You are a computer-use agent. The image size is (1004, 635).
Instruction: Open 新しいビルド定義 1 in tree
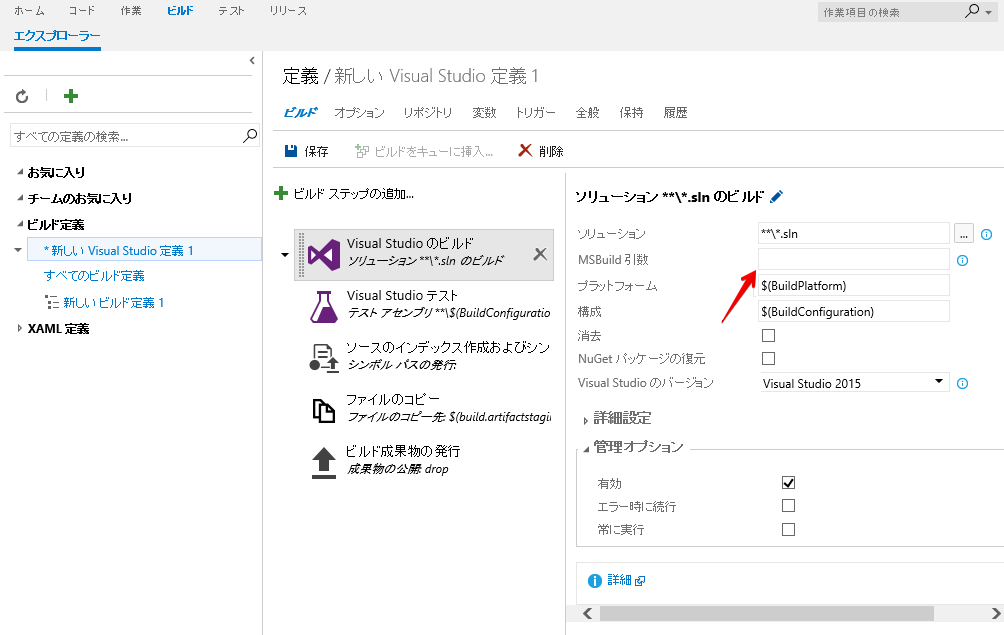[113, 303]
